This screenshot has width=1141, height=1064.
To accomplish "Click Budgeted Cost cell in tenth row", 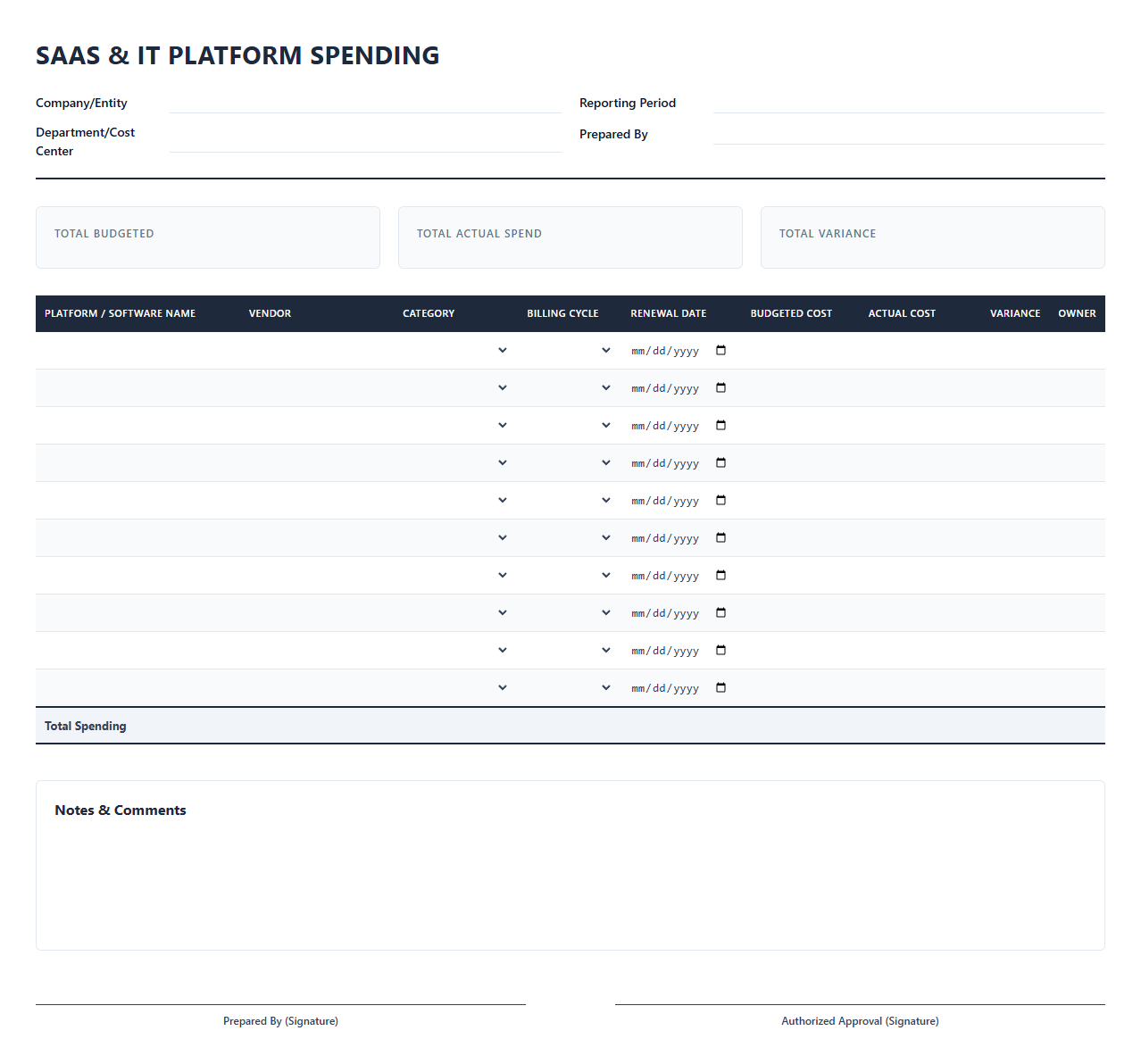I will (800, 688).
